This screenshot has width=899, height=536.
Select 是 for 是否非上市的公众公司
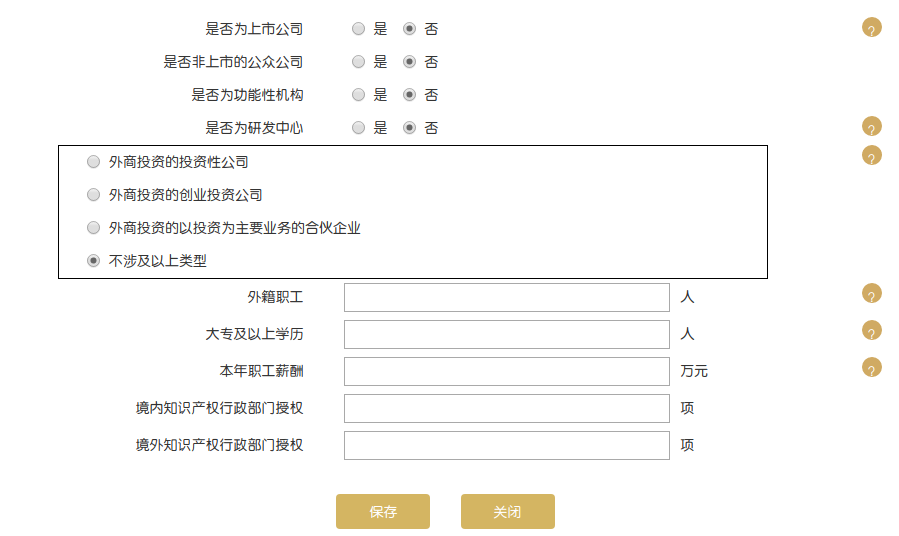pos(358,62)
